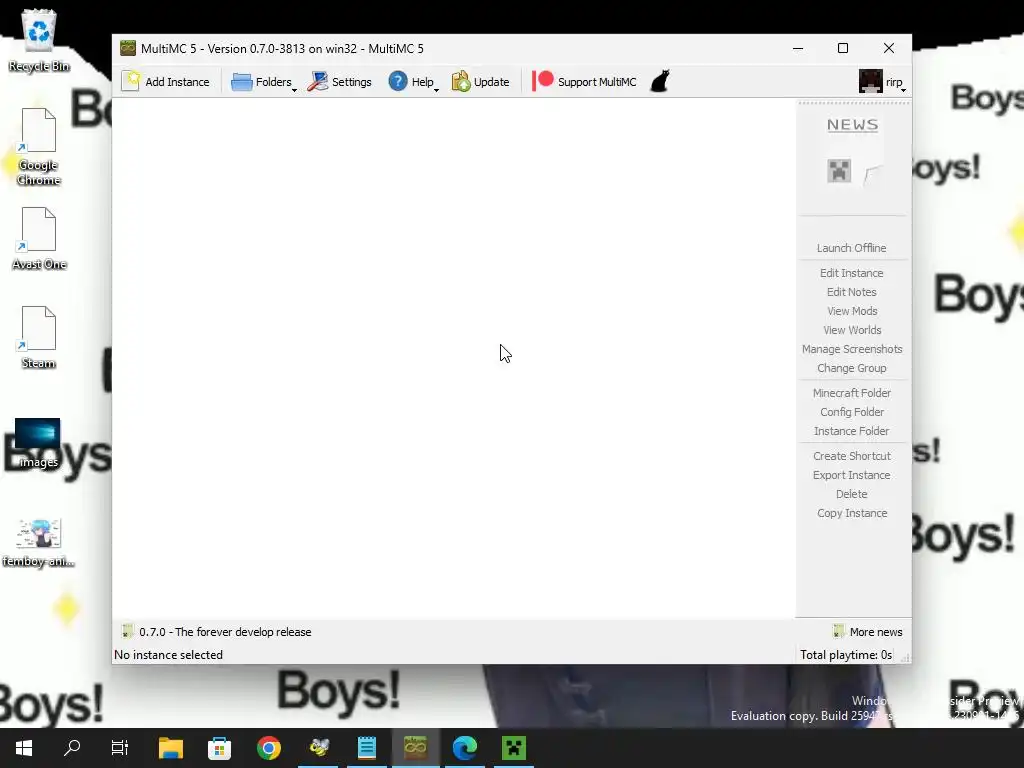The image size is (1024, 768).
Task: Select the Avast One desktop shortcut
Action: (x=39, y=239)
